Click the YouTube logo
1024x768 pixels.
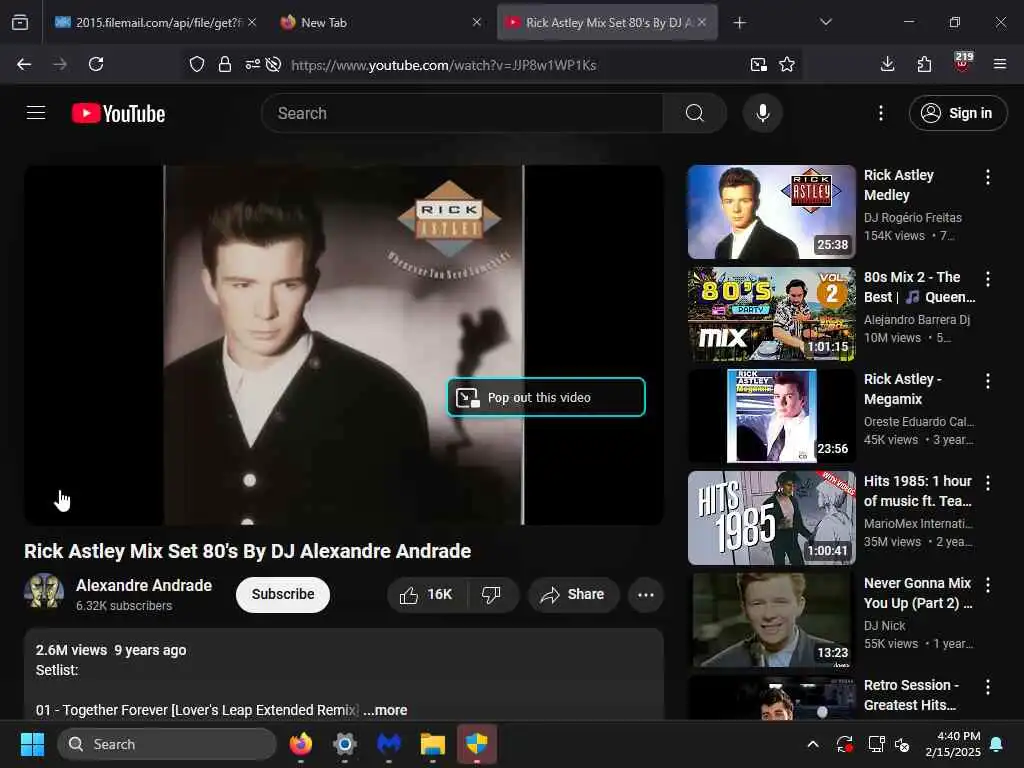(118, 114)
